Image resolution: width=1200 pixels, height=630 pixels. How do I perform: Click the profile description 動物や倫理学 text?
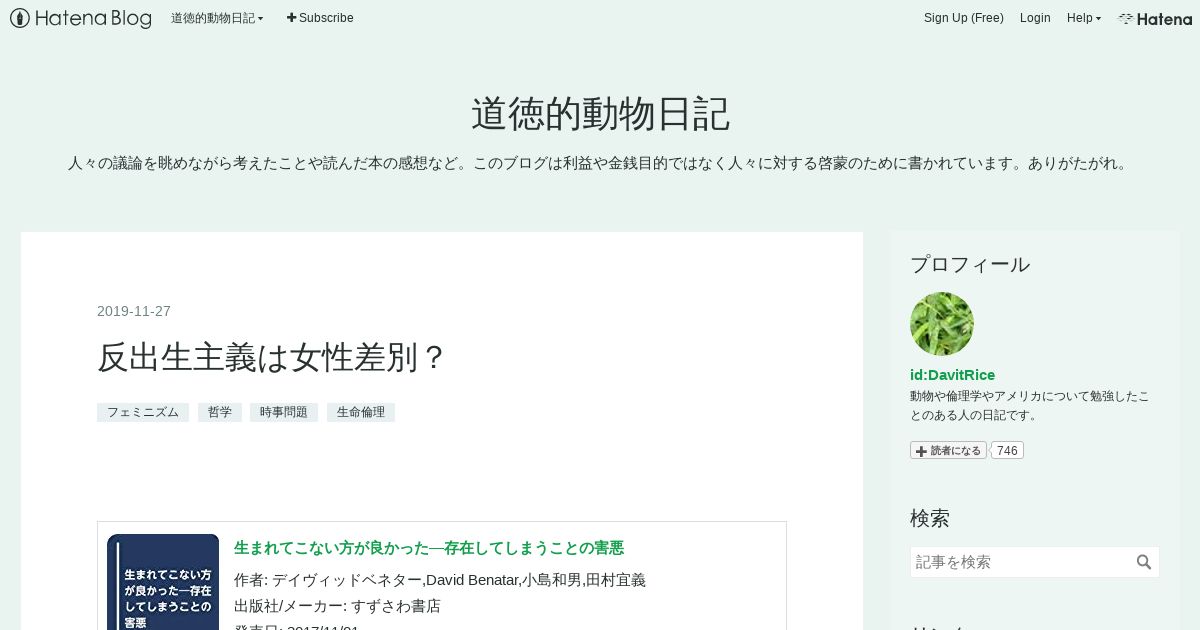(1030, 405)
